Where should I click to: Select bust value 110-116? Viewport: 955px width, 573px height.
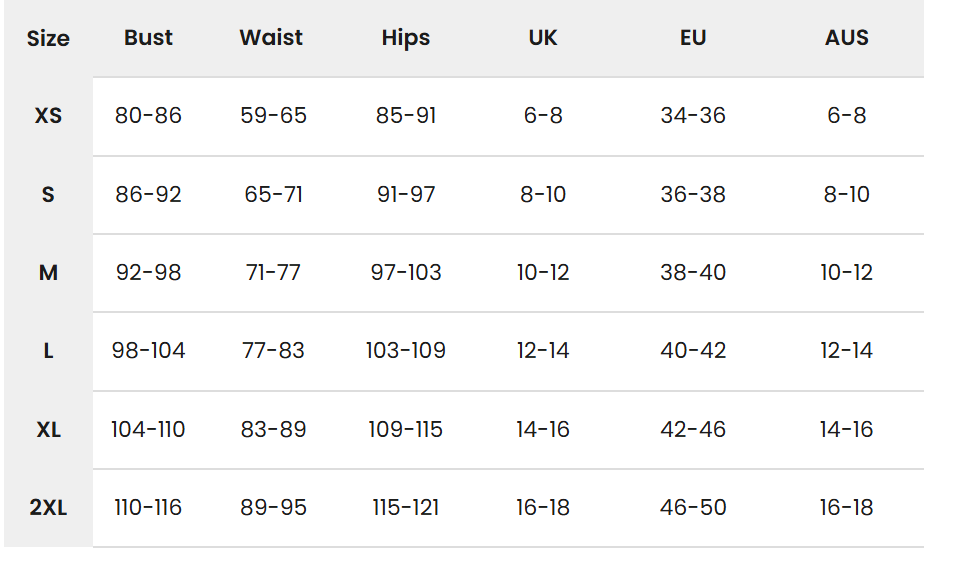click(x=148, y=507)
